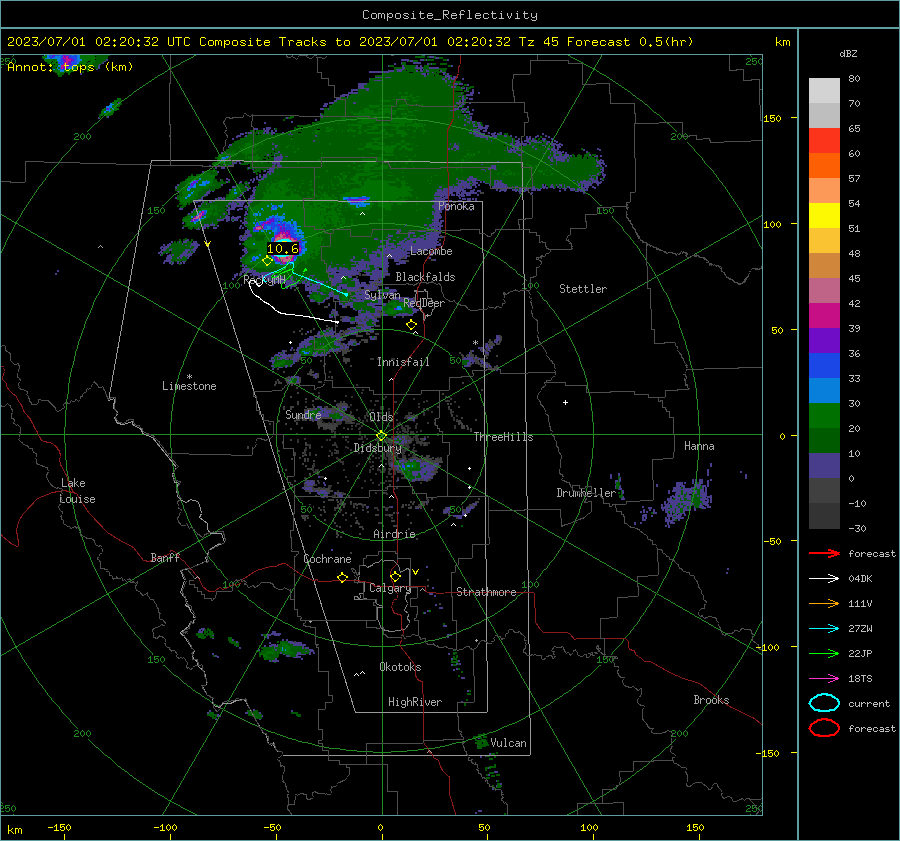This screenshot has height=841, width=900.
Task: Click the yellow diamond marker near Cochrane
Action: 343,577
